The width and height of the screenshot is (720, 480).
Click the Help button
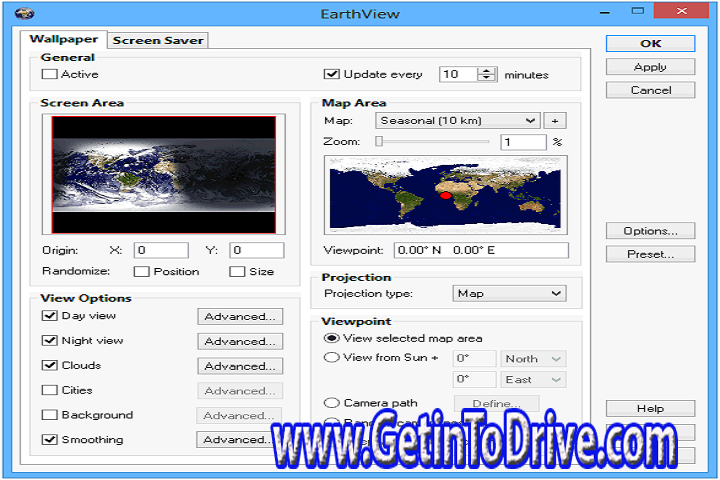tap(651, 409)
